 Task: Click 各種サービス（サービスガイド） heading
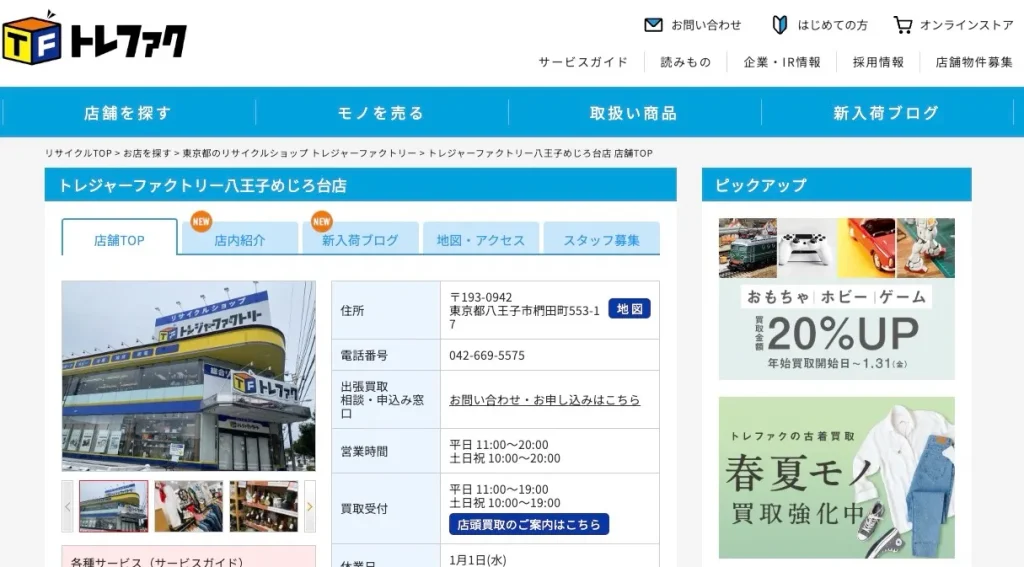tap(157, 561)
